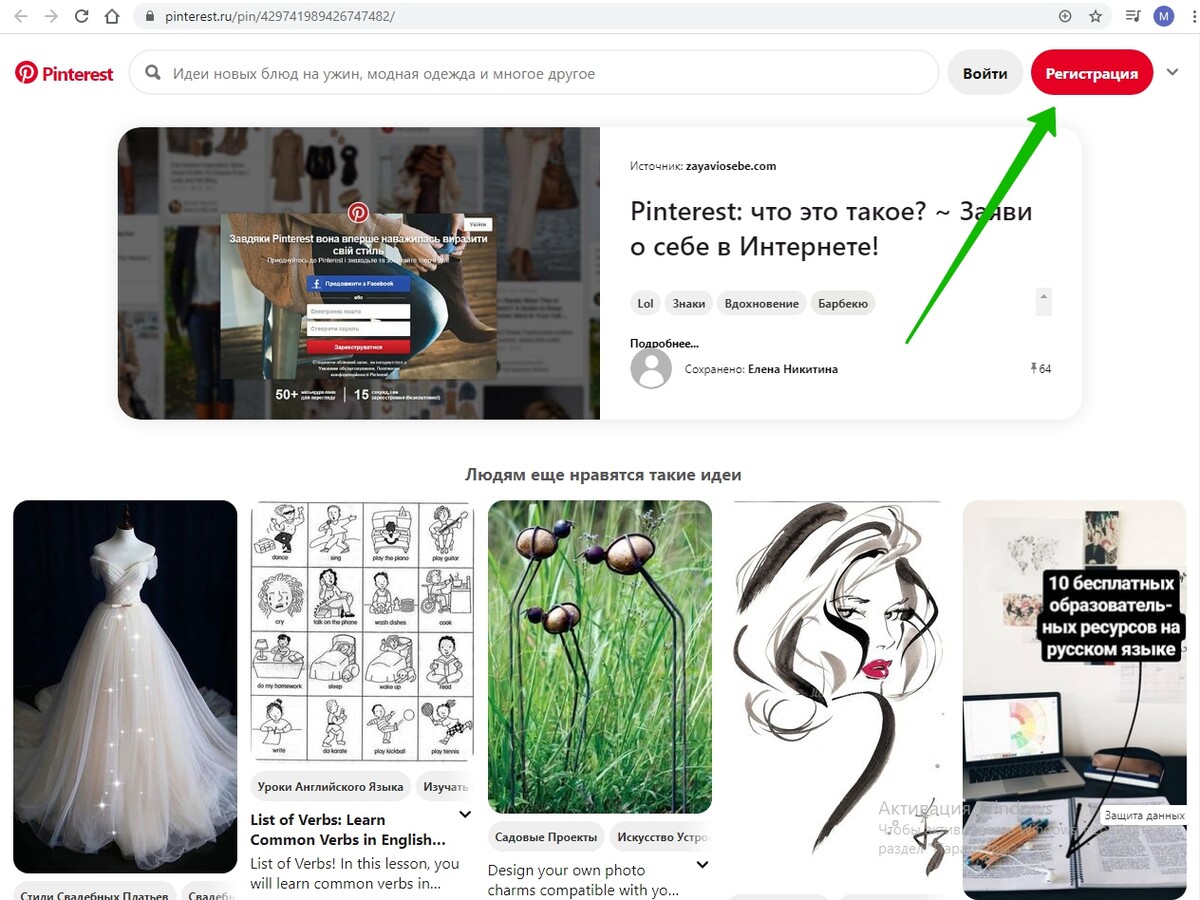The image size is (1200, 900).
Task: Open the fashion sketch portrait pin
Action: click(x=837, y=692)
